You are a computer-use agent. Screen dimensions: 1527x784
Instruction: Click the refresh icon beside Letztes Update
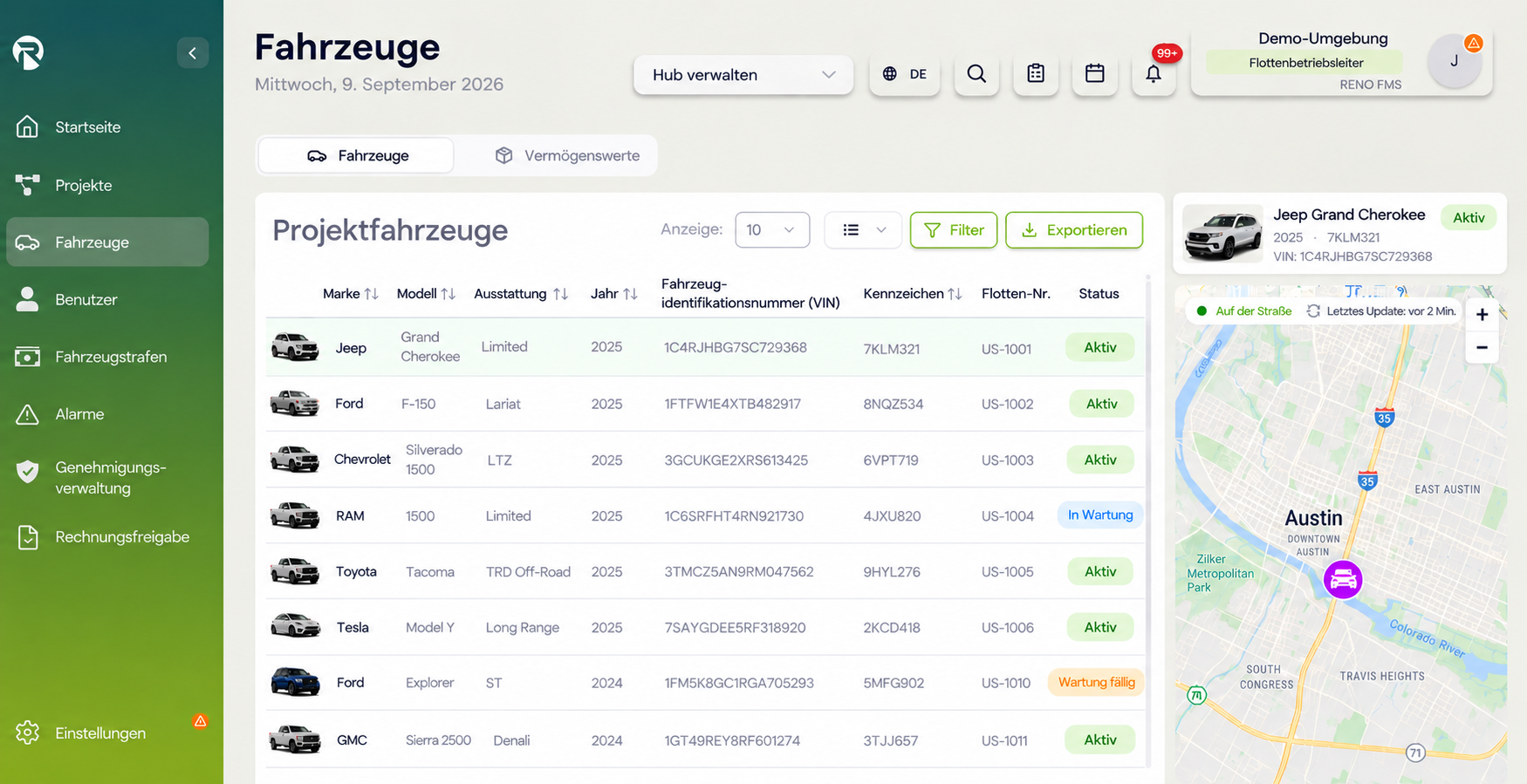[x=1313, y=311]
